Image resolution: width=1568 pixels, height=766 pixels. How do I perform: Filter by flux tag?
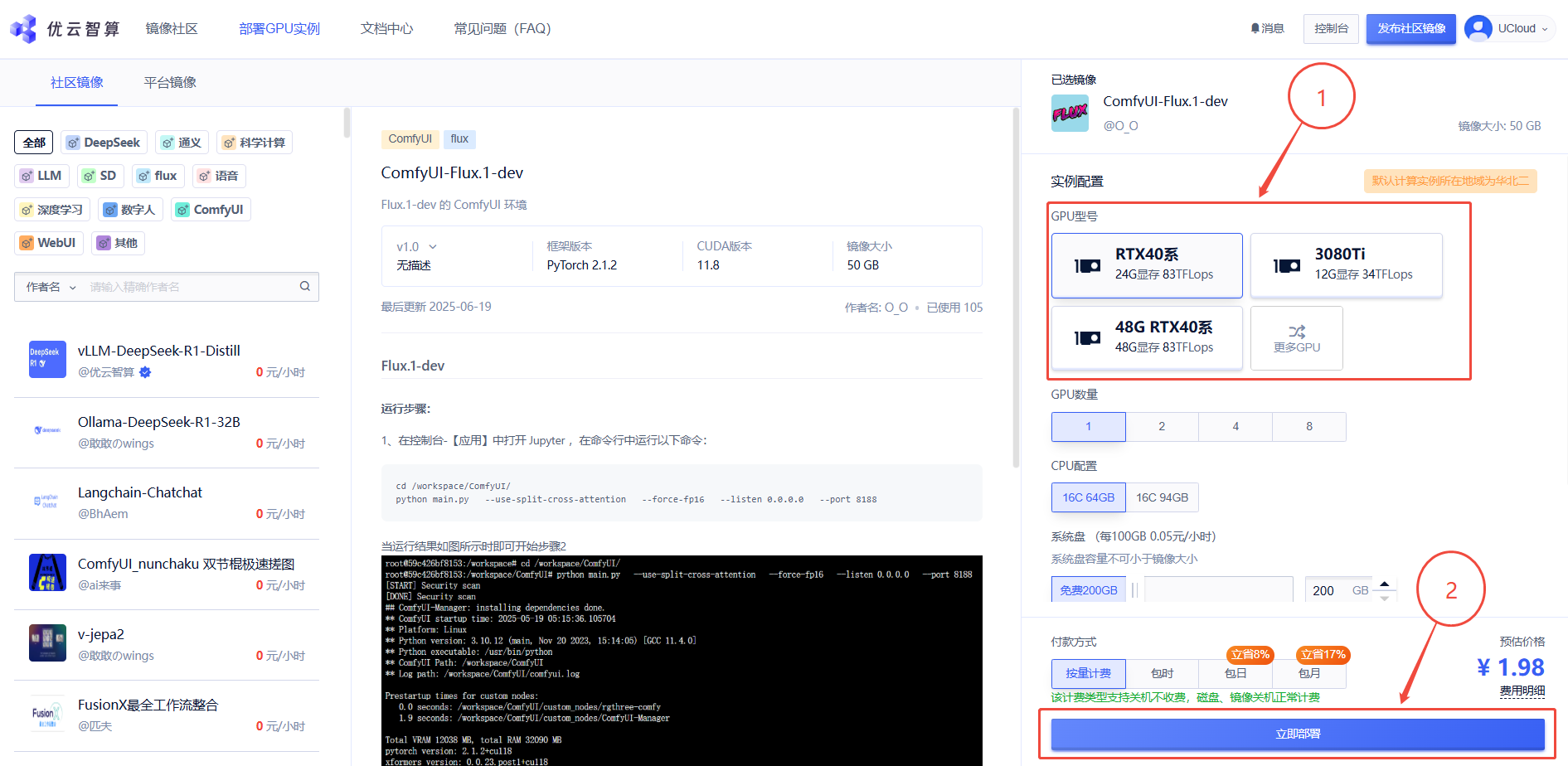158,176
